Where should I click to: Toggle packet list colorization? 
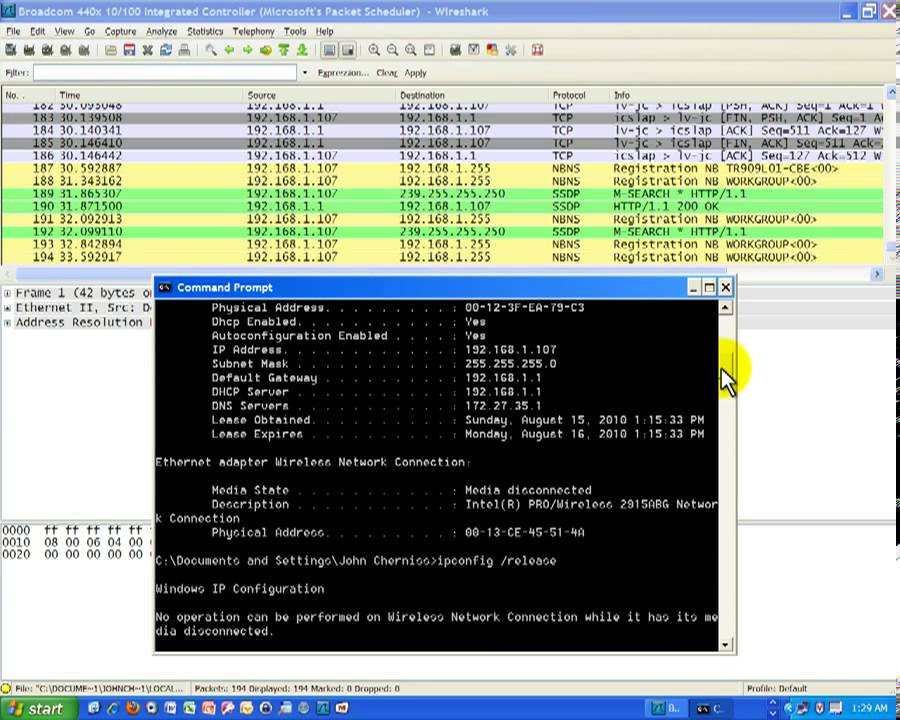point(329,51)
